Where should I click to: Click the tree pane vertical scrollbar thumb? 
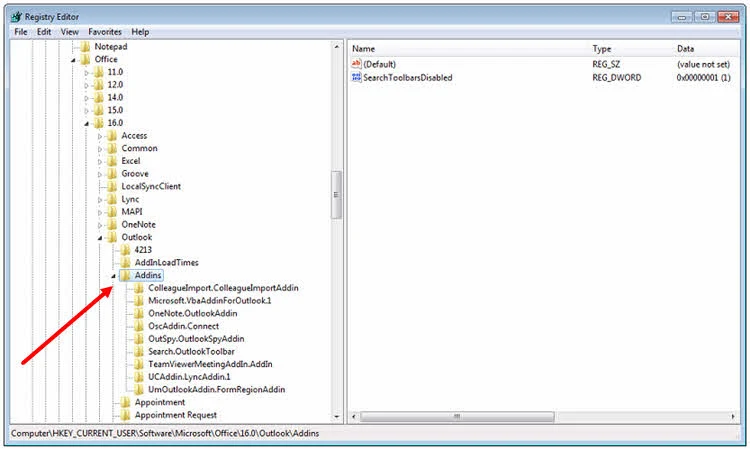click(x=336, y=195)
